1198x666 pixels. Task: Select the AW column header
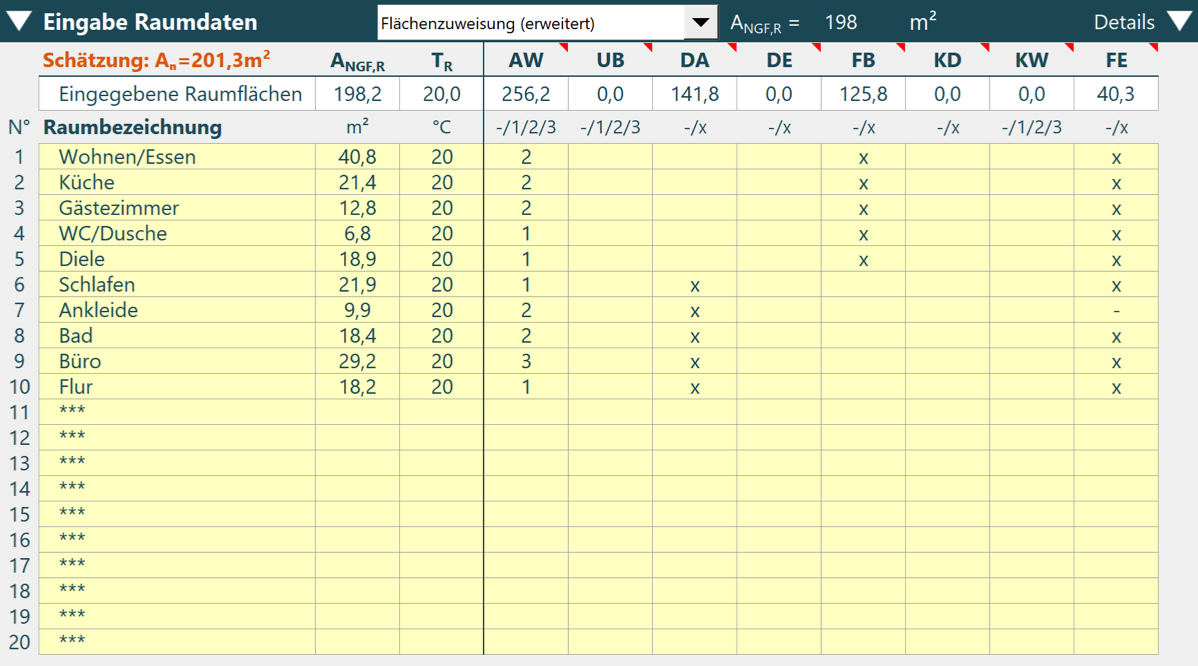[x=526, y=60]
